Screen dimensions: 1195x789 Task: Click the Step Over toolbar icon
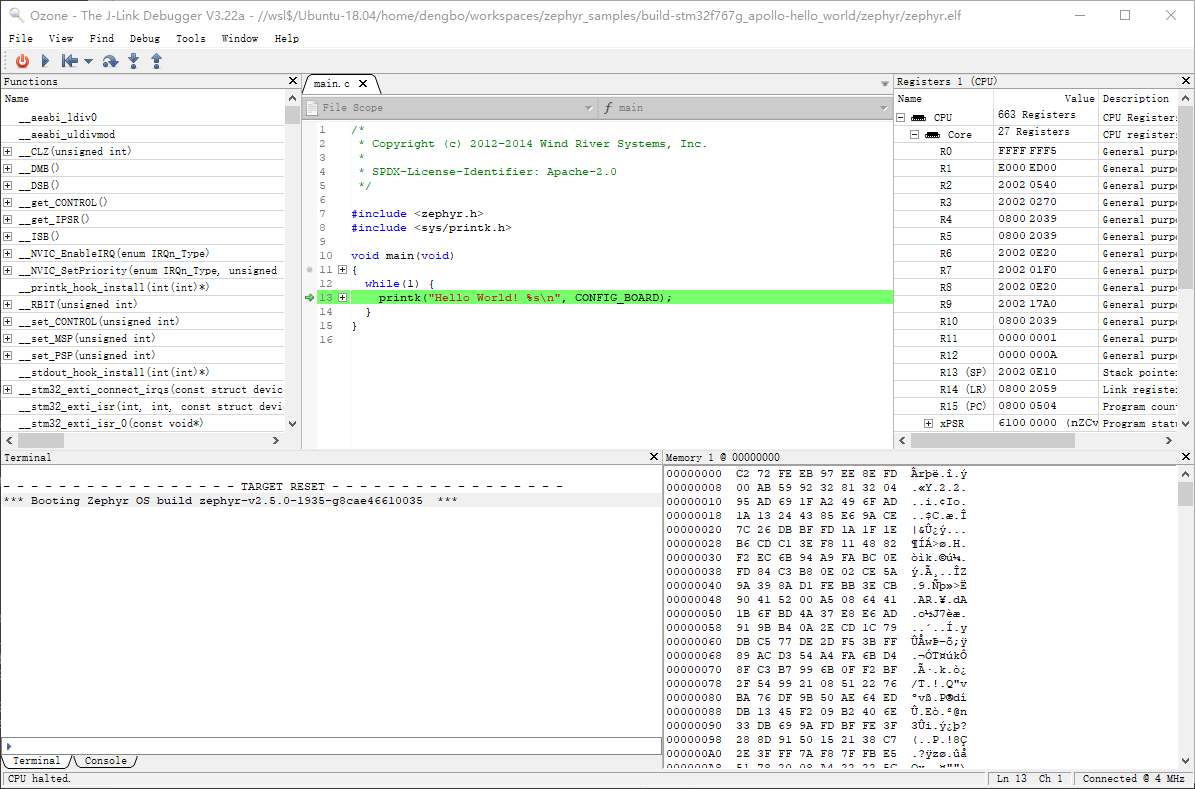click(x=111, y=61)
